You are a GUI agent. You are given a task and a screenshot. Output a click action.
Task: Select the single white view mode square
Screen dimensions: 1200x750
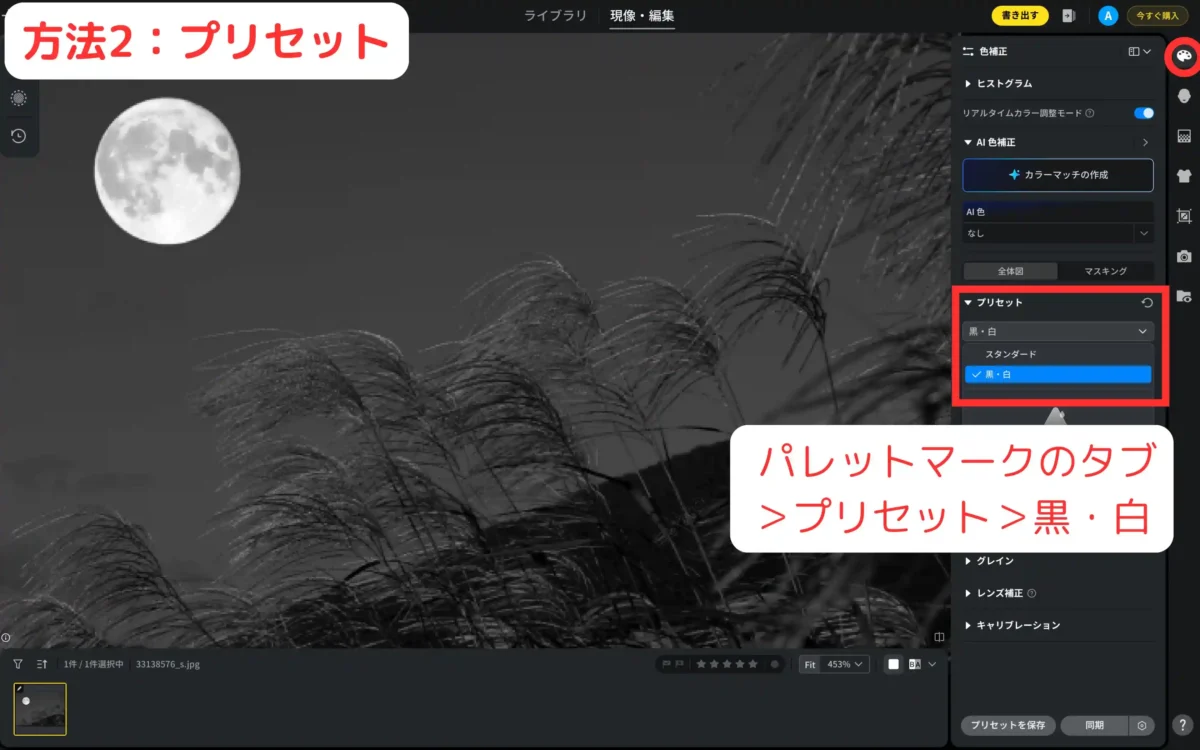[x=894, y=664]
